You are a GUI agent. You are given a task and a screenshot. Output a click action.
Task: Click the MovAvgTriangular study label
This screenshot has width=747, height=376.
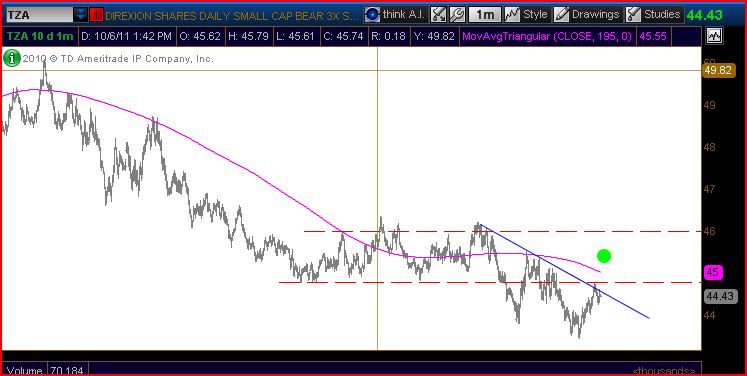click(x=547, y=36)
